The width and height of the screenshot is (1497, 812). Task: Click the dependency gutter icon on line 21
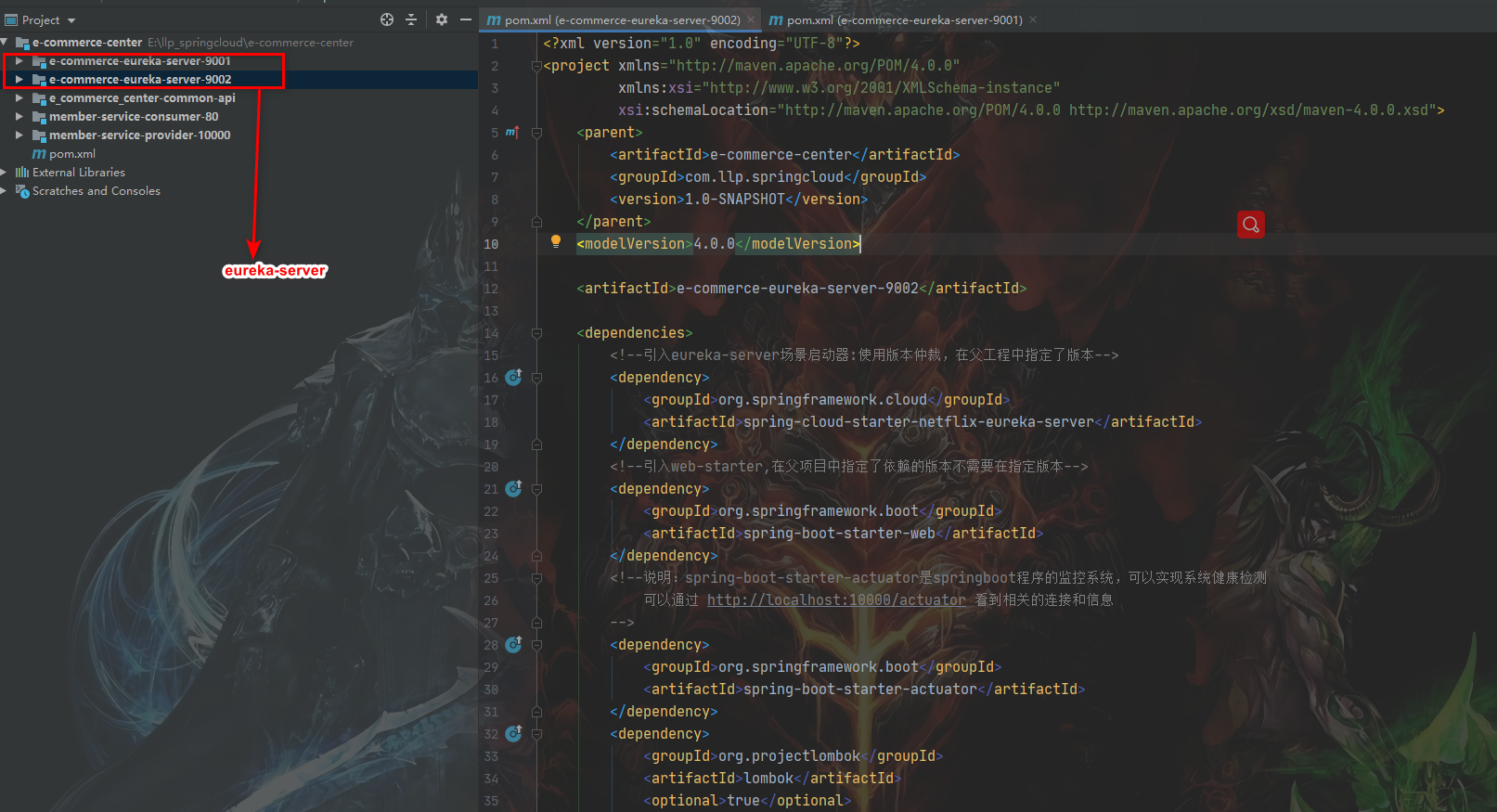click(x=514, y=488)
